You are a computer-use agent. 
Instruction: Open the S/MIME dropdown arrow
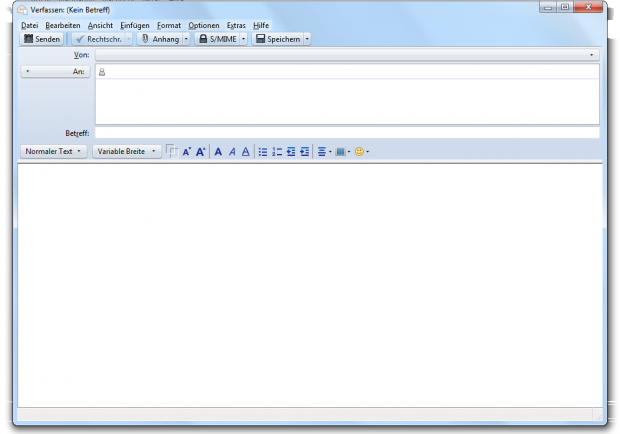point(244,39)
